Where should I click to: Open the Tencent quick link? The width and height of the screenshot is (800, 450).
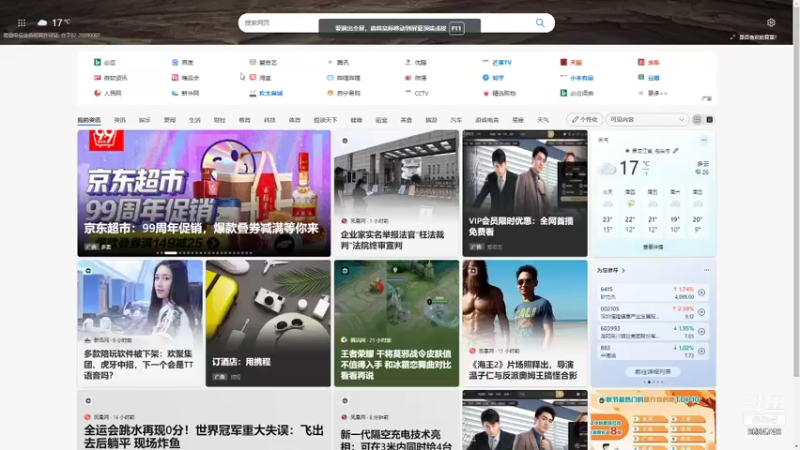338,62
